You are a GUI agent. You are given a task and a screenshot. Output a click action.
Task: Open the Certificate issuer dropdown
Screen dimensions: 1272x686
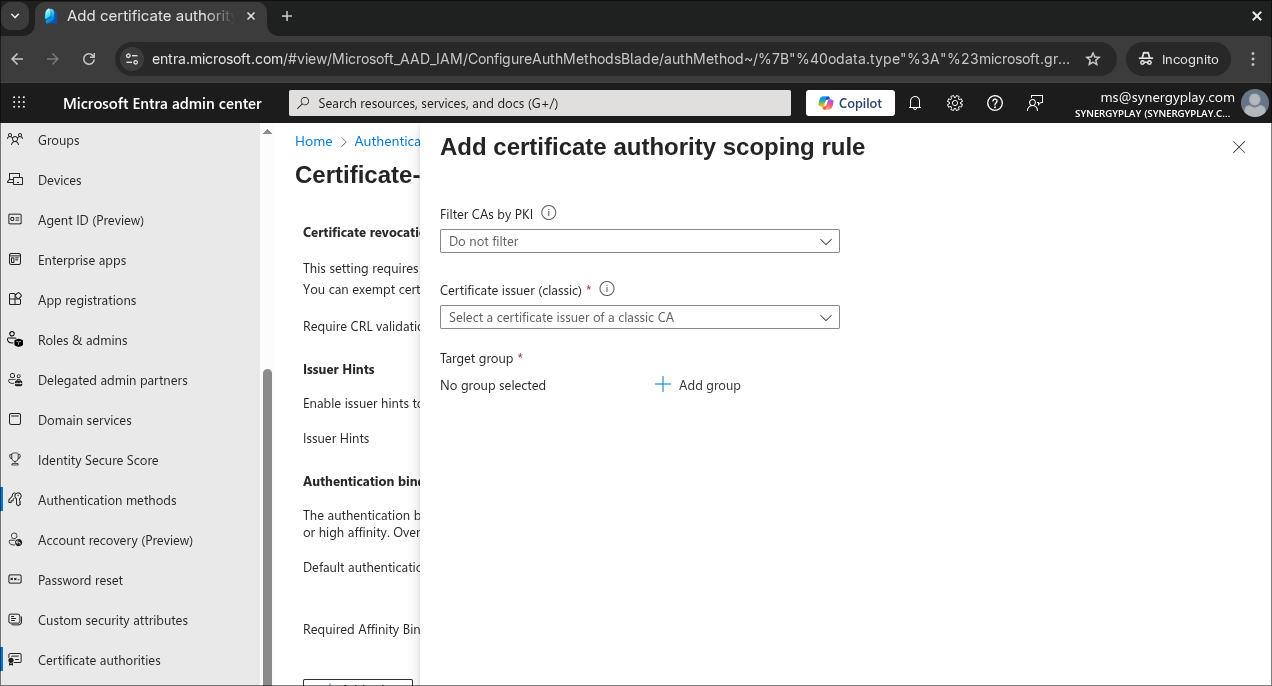coord(640,317)
